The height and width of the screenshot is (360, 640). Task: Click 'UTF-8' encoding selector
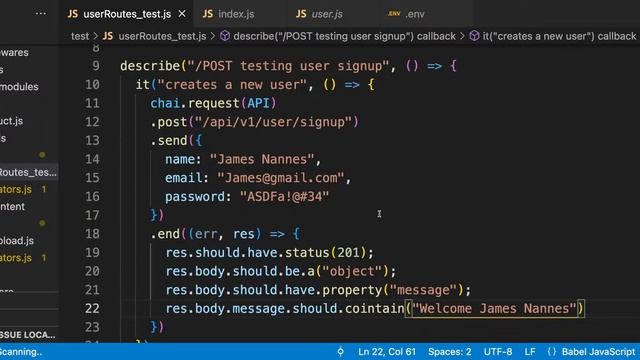pyautogui.click(x=498, y=352)
